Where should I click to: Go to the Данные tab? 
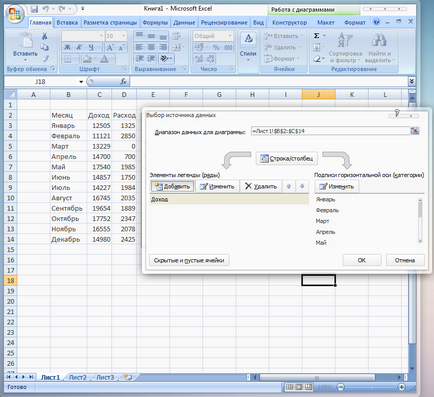pos(184,23)
